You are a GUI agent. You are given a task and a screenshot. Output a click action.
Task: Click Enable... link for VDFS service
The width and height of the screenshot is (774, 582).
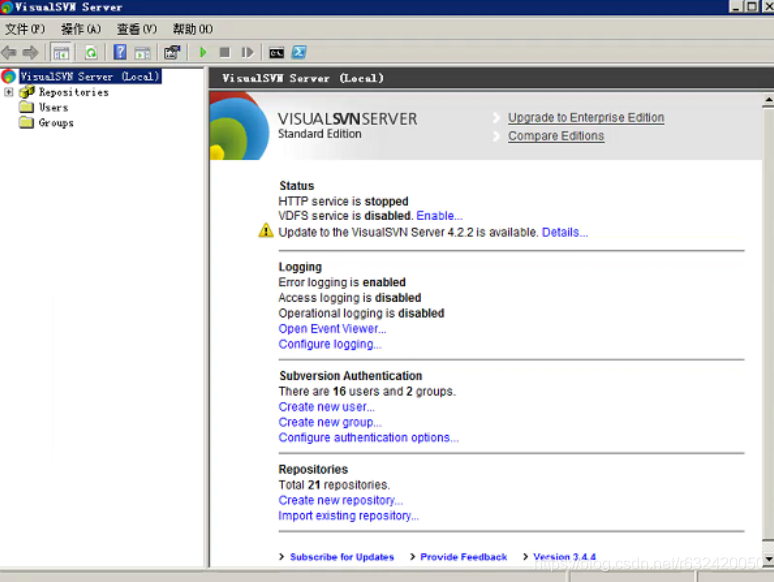pos(439,216)
